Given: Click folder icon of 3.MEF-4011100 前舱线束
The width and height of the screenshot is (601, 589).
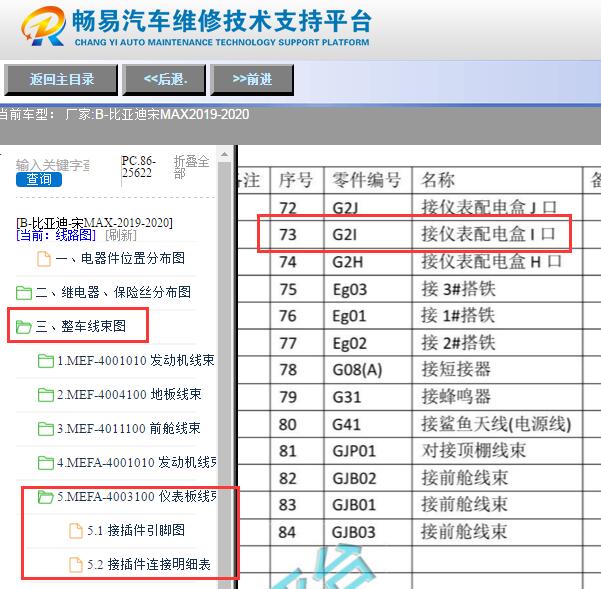Looking at the screenshot, I should pos(46,429).
